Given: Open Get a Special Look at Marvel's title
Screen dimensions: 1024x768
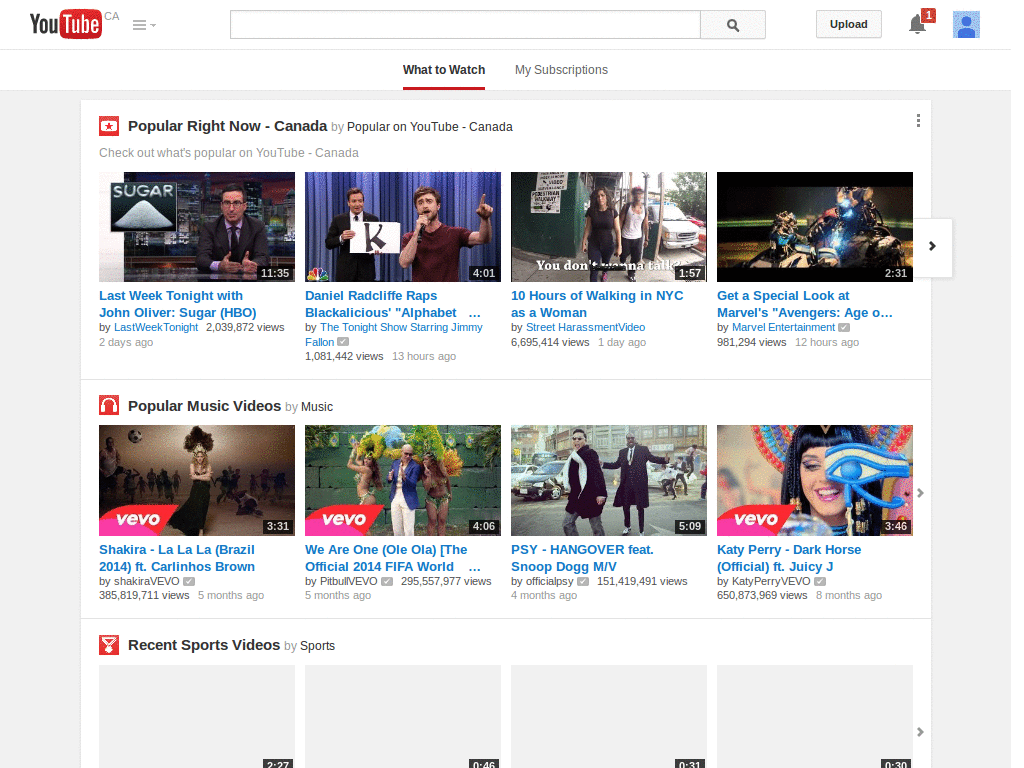Looking at the screenshot, I should coord(805,304).
